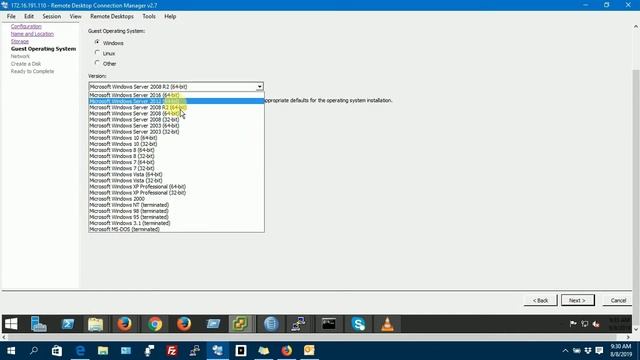This screenshot has width=640, height=360.
Task: Launch Microsoft Edge from local taskbar
Action: (x=80, y=351)
